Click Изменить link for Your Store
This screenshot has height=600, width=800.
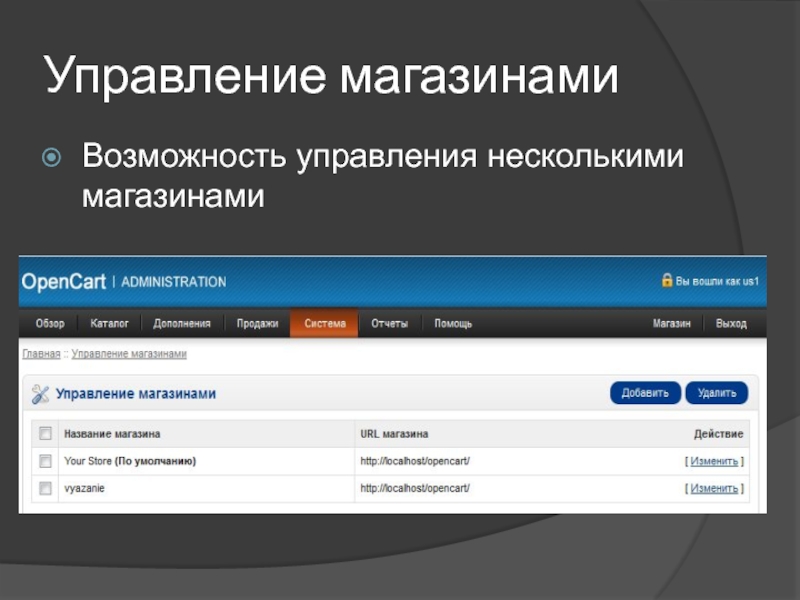[714, 461]
